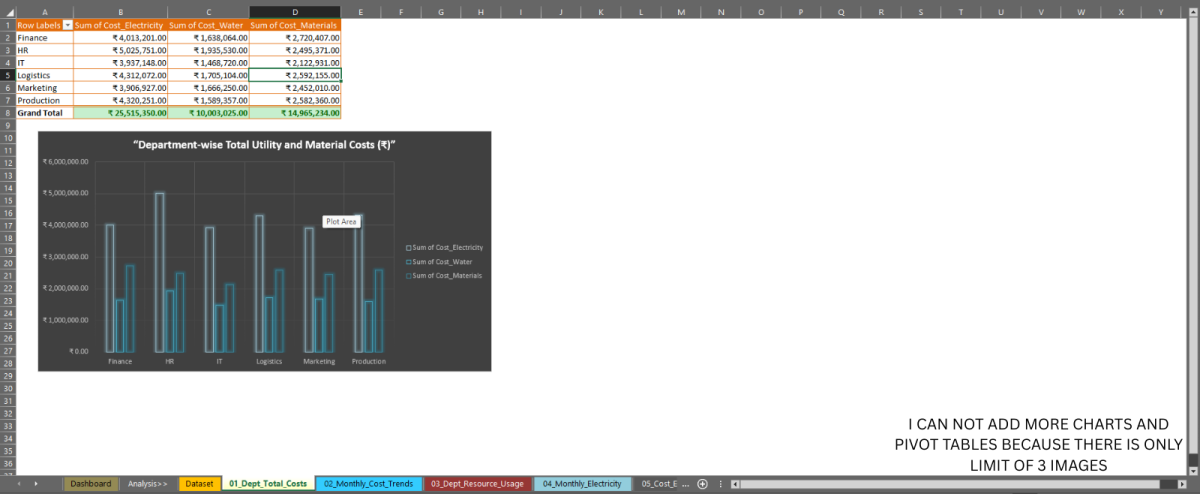The image size is (1200, 494).
Task: Select column D header
Action: 295,11
